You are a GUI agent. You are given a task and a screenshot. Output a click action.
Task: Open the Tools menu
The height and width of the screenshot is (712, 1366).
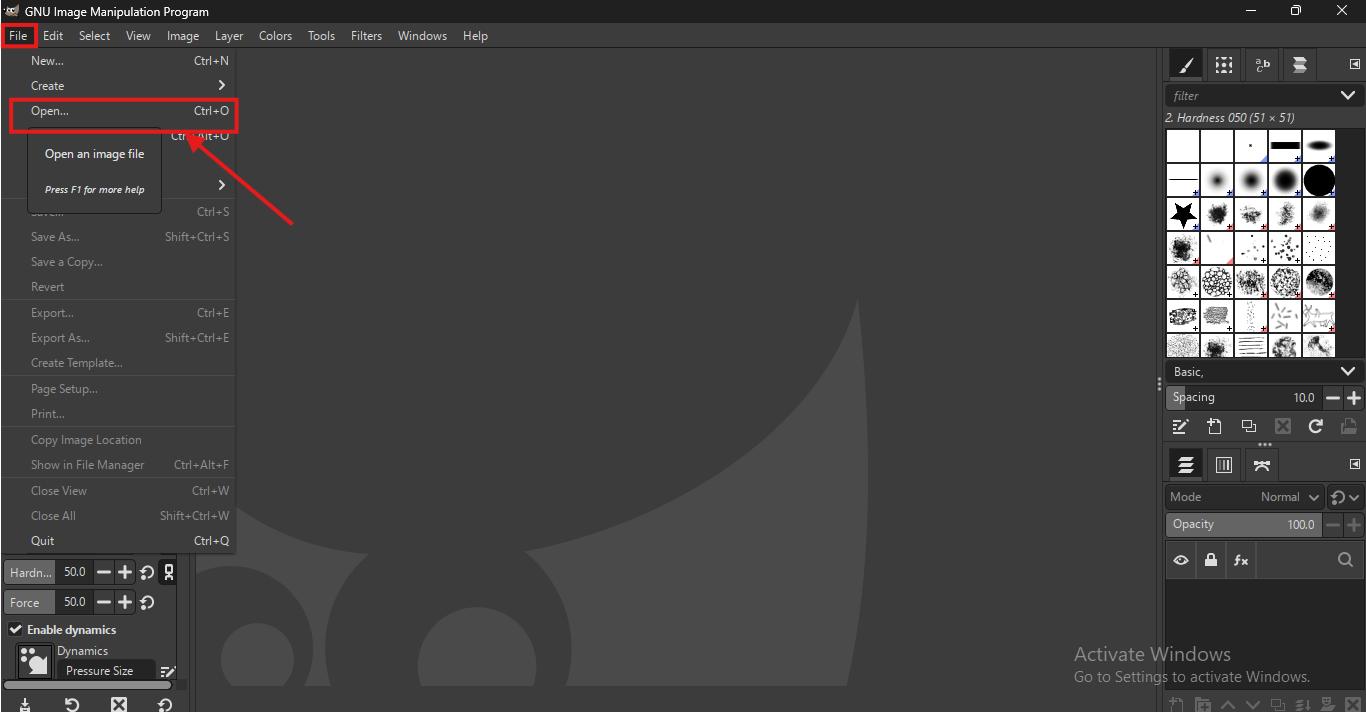pos(321,36)
